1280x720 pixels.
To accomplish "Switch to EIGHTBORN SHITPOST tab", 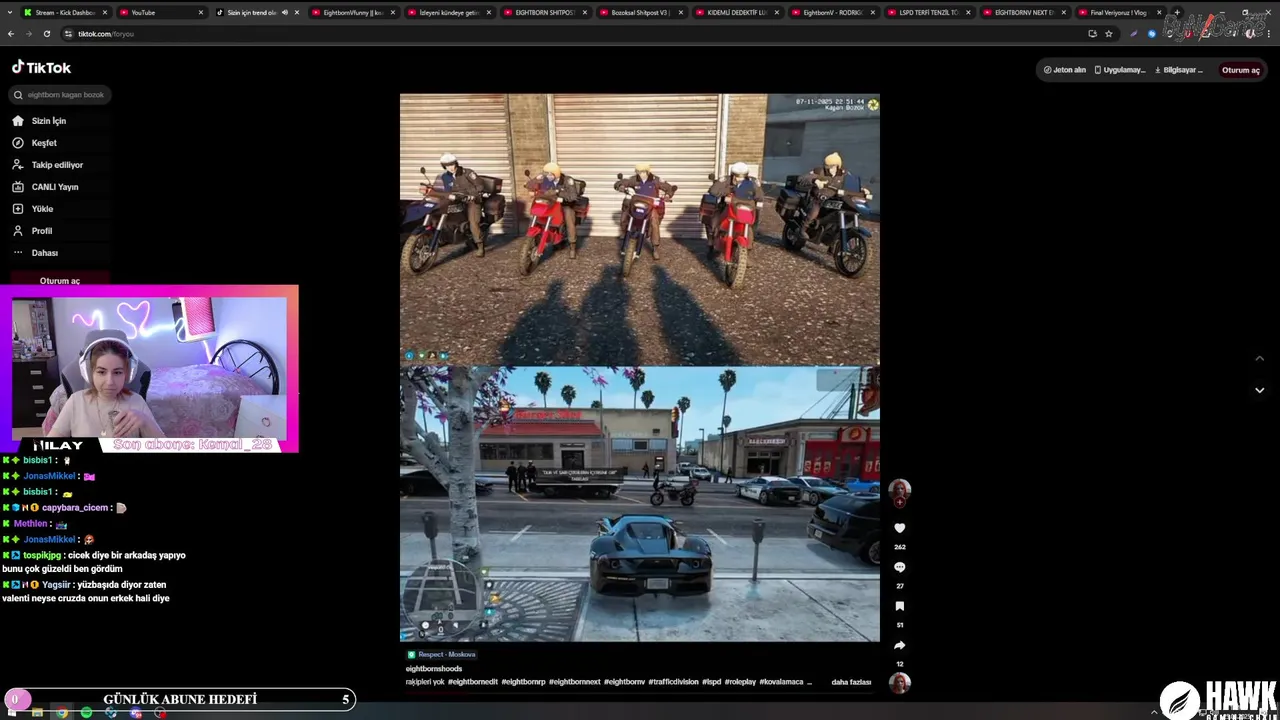I will (x=548, y=12).
